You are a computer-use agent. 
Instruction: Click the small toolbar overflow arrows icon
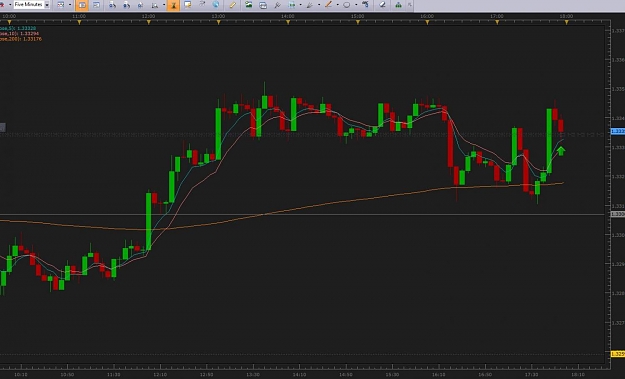409,5
